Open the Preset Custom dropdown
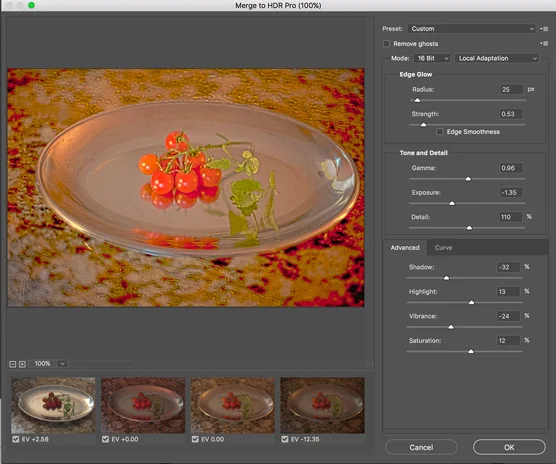Screen dimensions: 556x464 471,29
